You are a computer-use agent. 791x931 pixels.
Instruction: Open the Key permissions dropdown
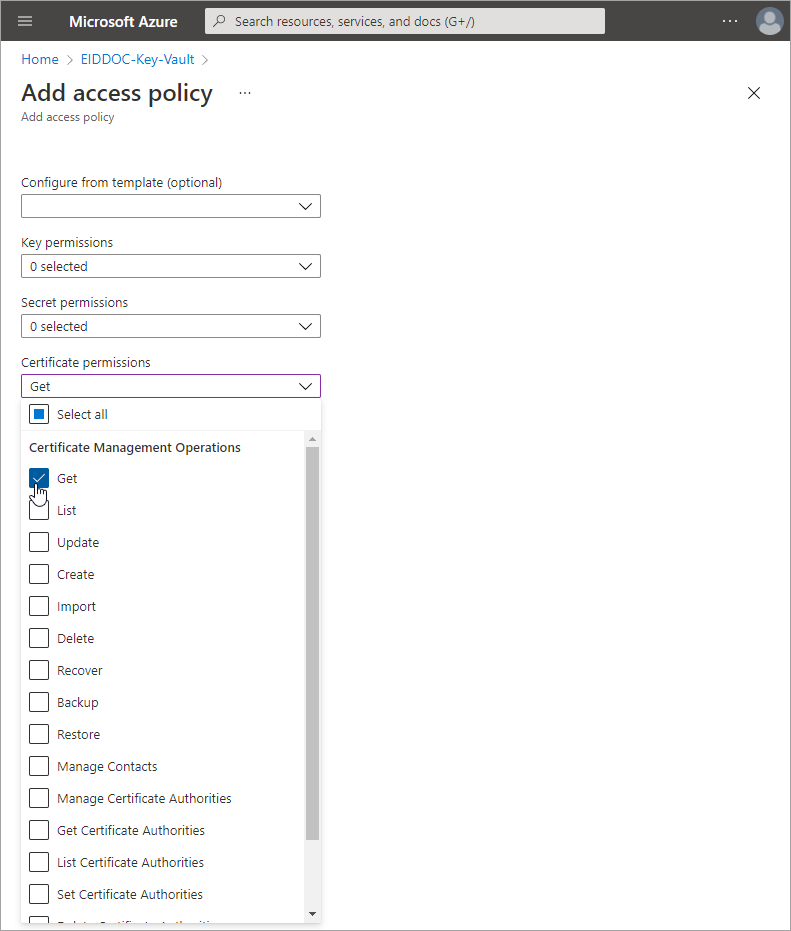click(x=171, y=266)
